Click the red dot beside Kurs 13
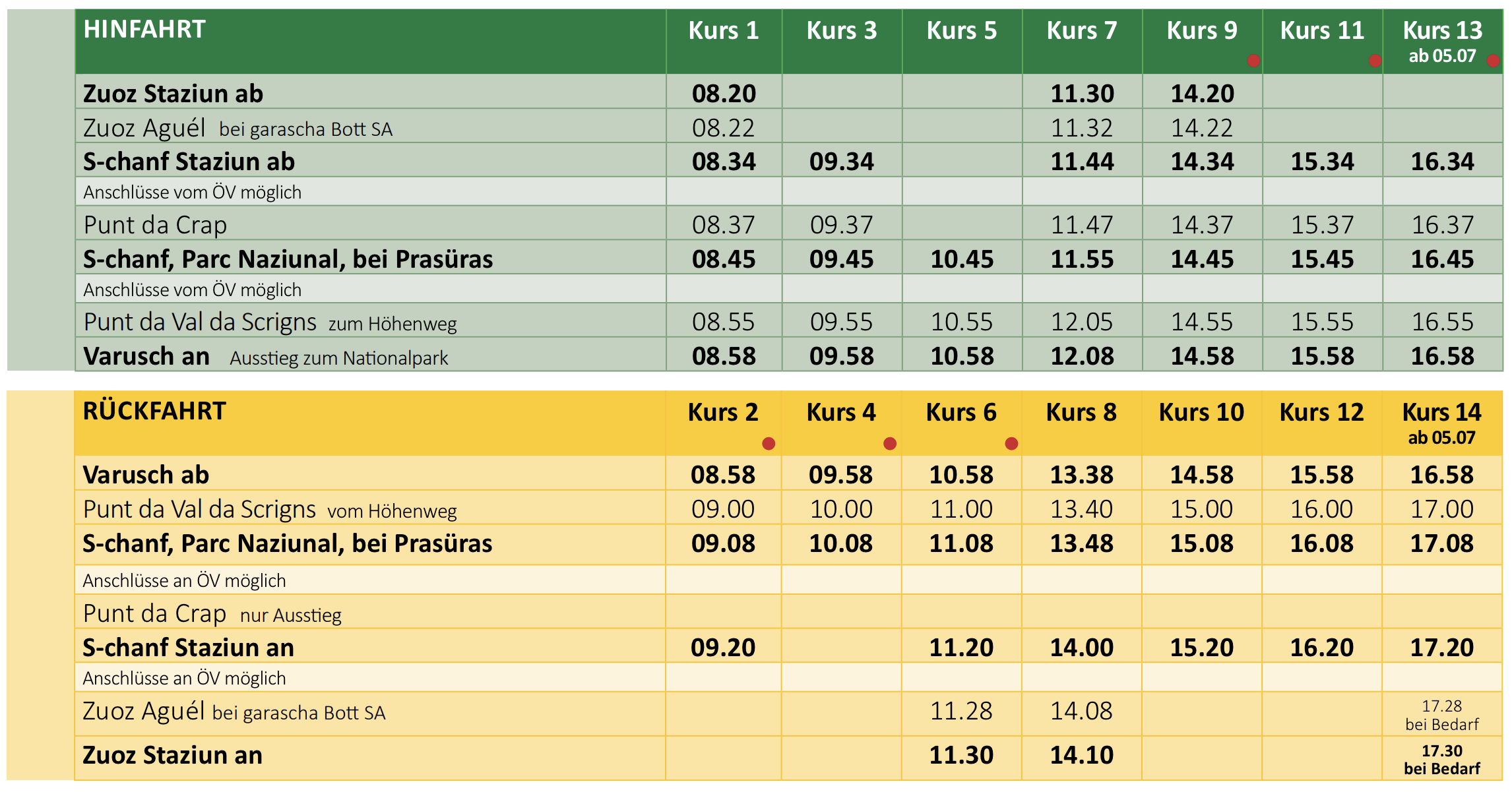The width and height of the screenshot is (1512, 794). (x=1494, y=61)
